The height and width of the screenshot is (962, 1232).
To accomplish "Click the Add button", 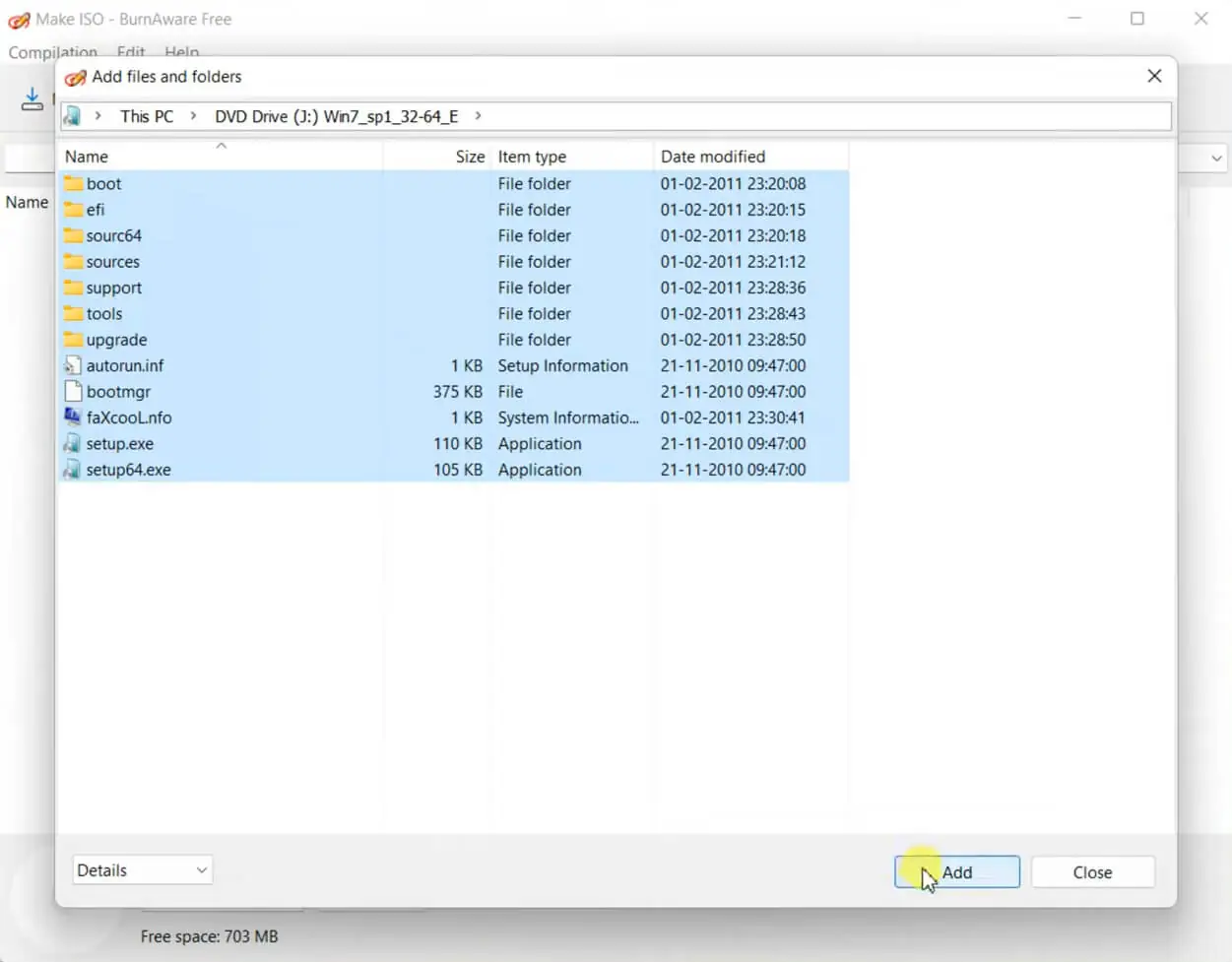I will coord(956,872).
